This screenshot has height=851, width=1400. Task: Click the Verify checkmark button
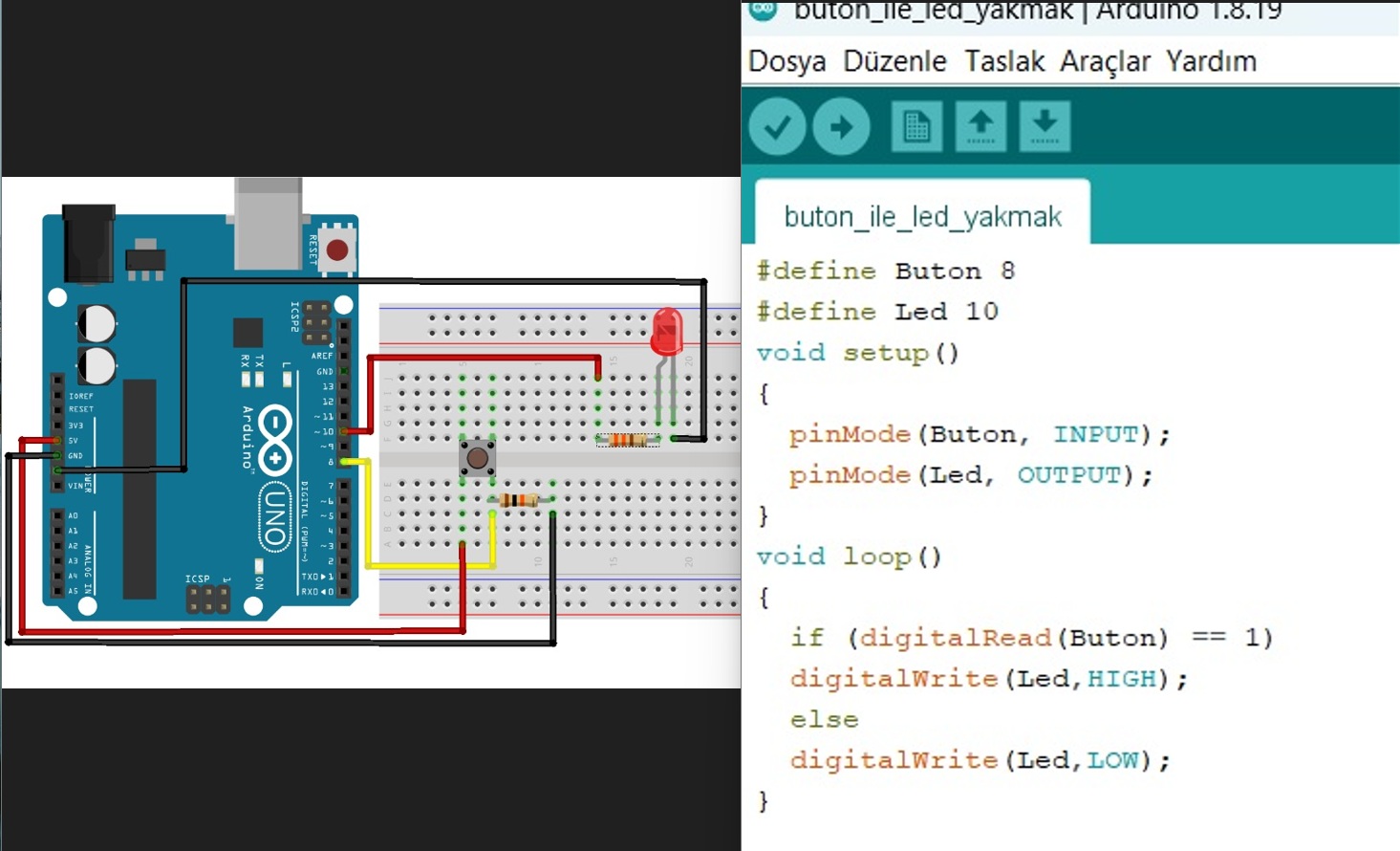pyautogui.click(x=777, y=126)
